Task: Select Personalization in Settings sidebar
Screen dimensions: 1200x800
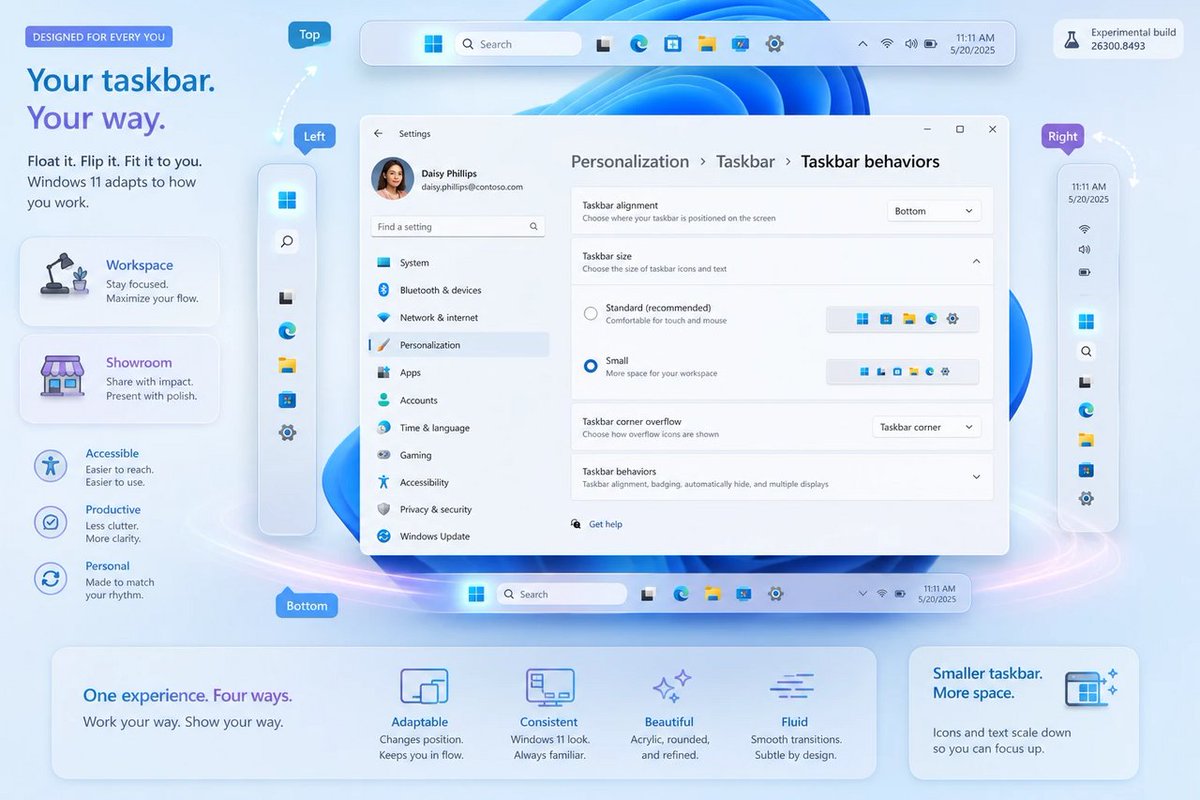Action: coord(459,345)
